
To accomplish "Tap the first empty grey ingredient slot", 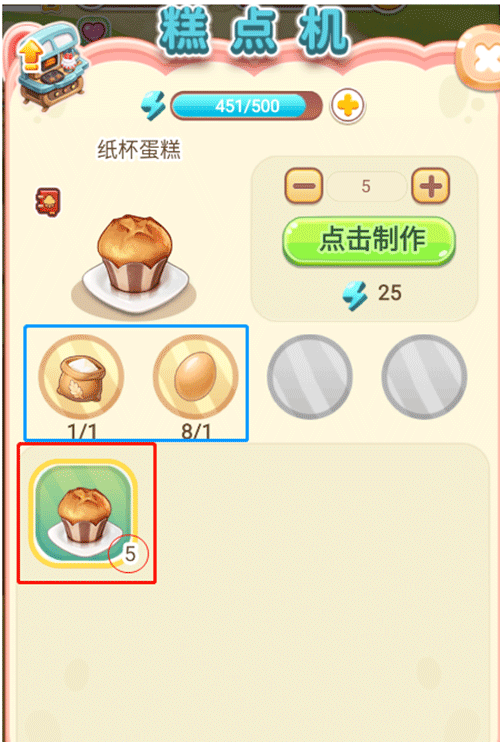I will point(310,377).
